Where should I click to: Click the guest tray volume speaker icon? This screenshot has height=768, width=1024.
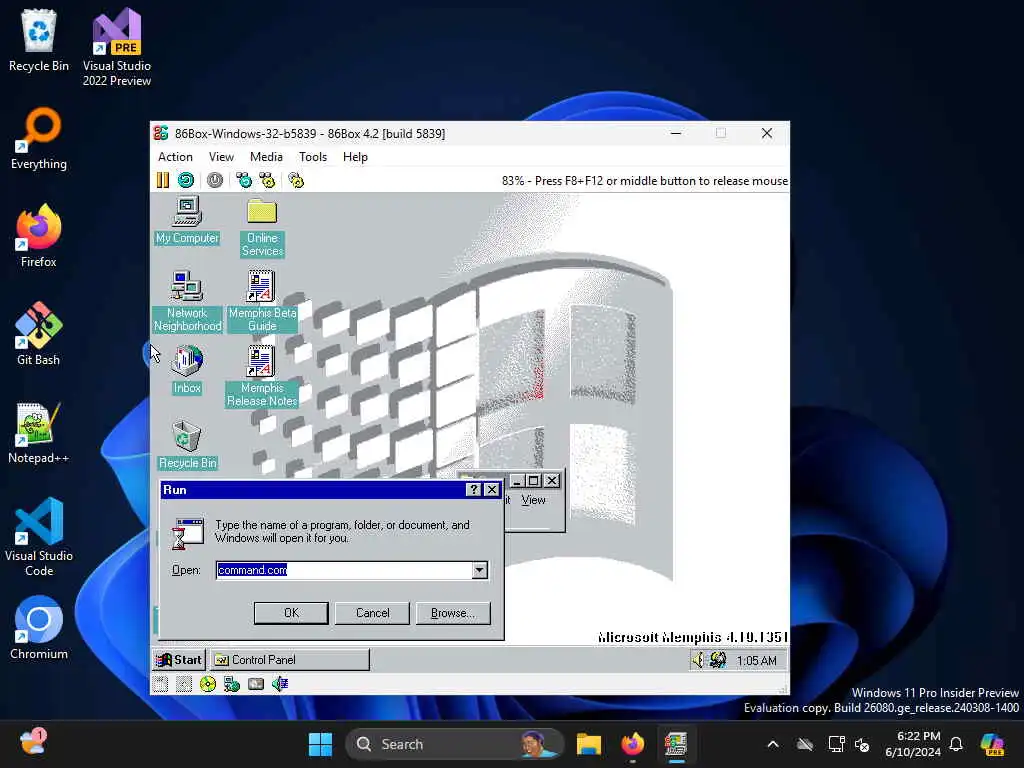point(697,660)
